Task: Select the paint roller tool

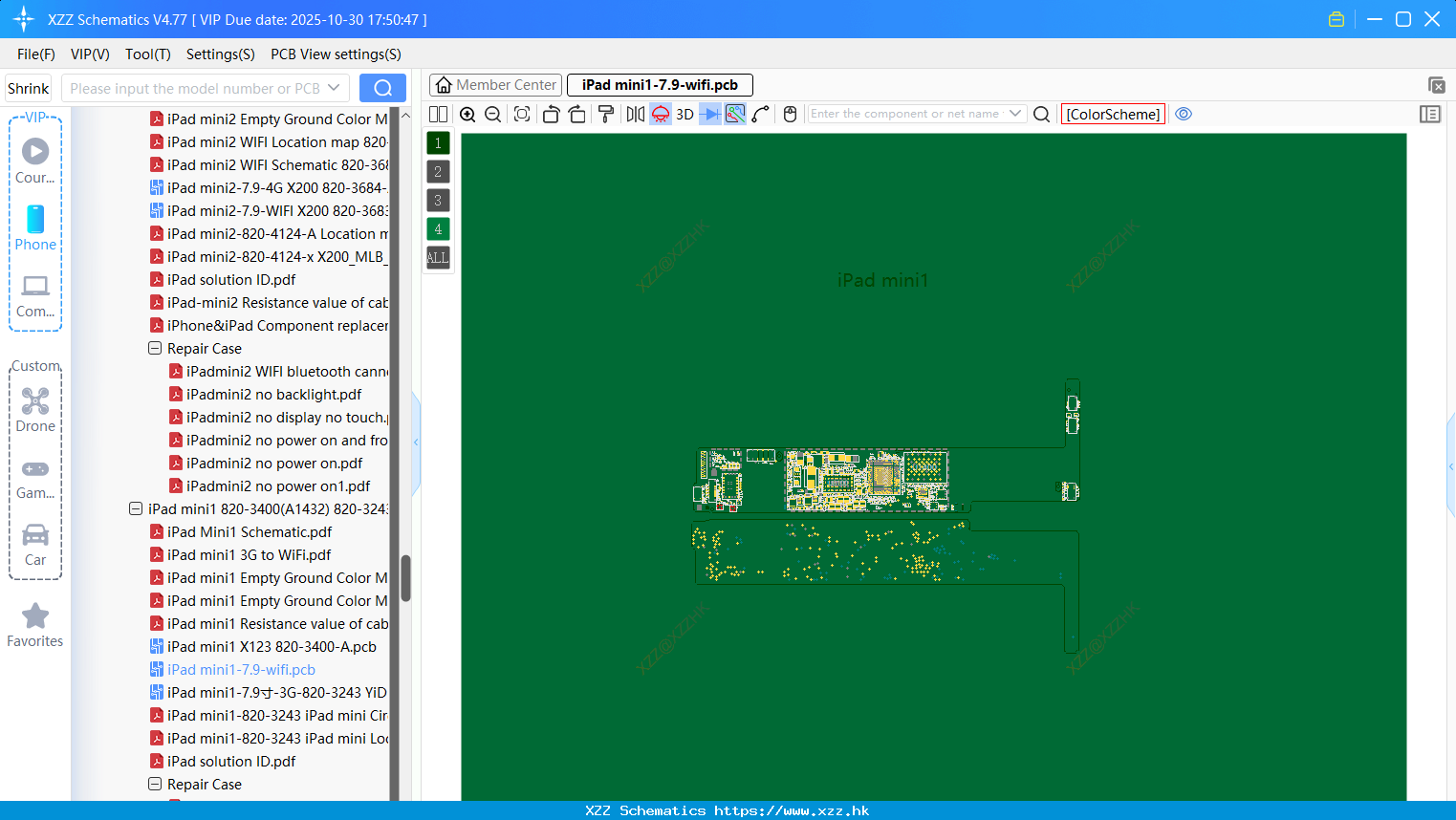Action: [606, 114]
